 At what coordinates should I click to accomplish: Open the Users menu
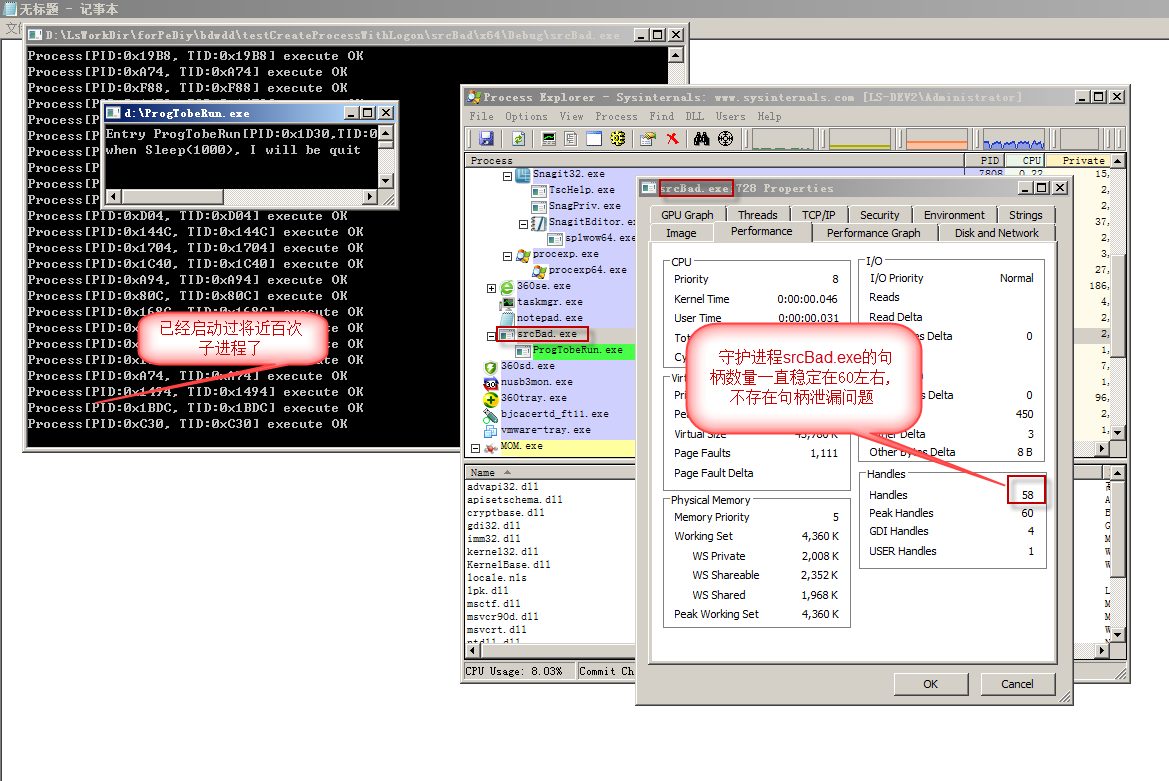tap(730, 116)
